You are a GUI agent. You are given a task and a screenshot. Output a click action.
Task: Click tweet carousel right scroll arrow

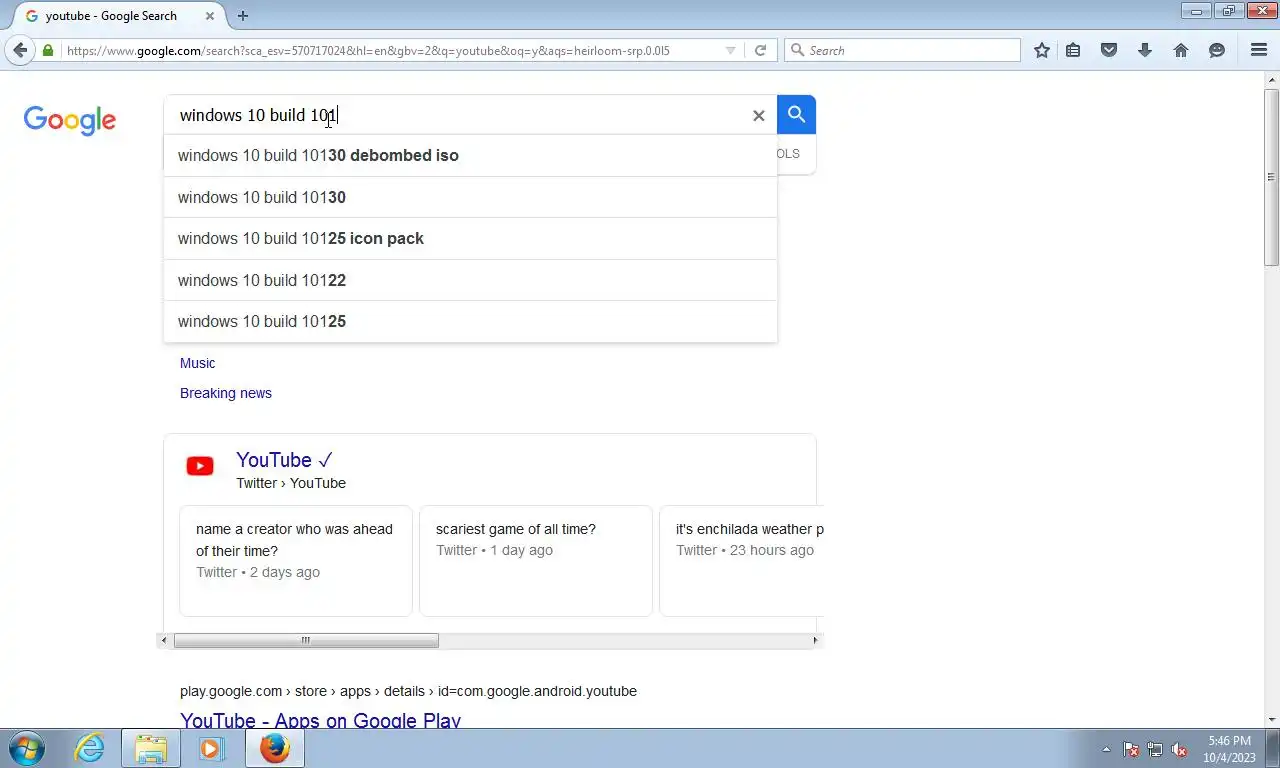[x=815, y=640]
